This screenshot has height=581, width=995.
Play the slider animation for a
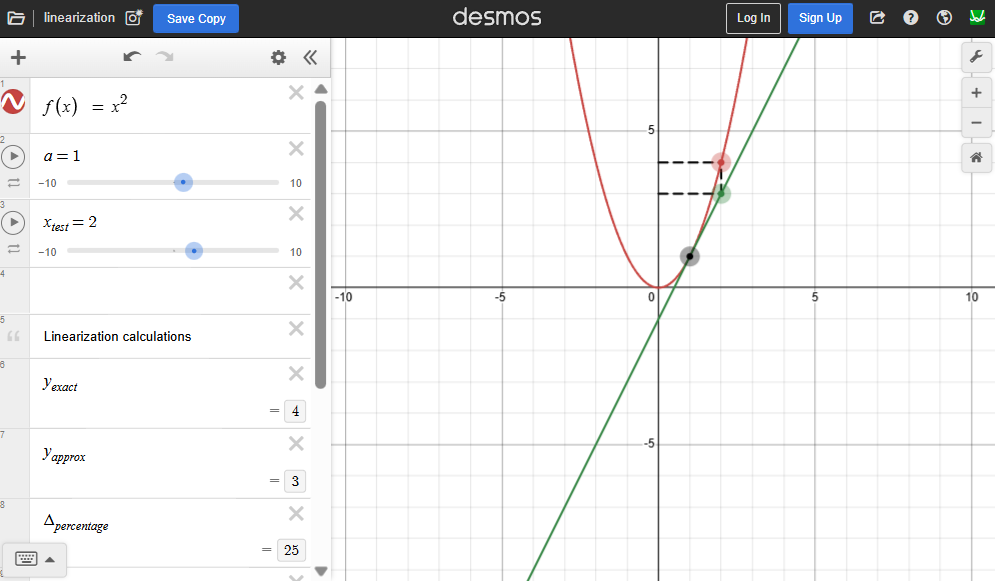(14, 157)
